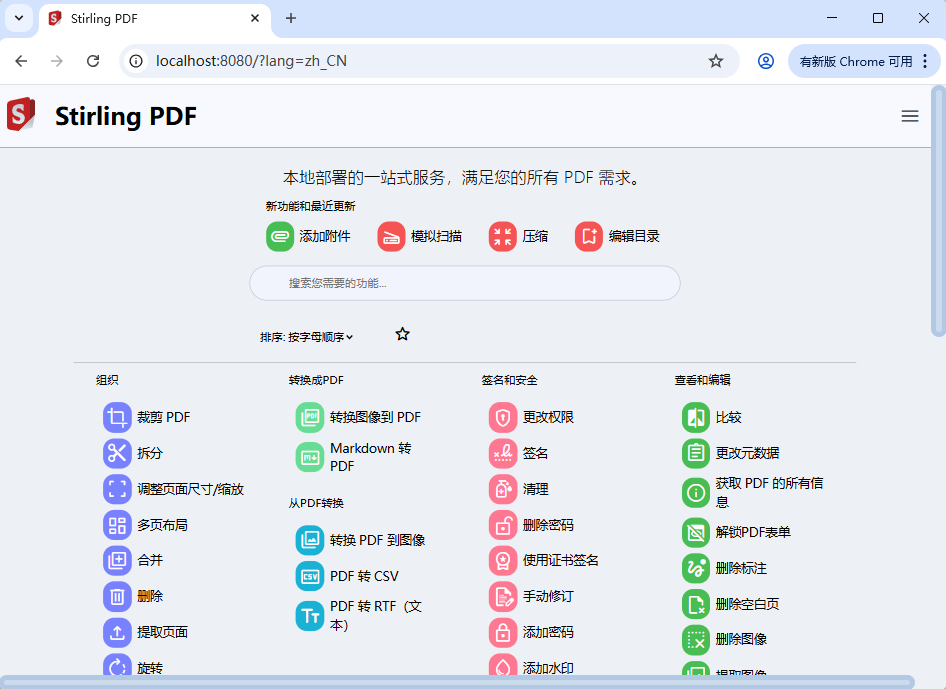This screenshot has width=946, height=689.
Task: Expand the 排序: 按字母顺序 dropdown
Action: pyautogui.click(x=306, y=337)
